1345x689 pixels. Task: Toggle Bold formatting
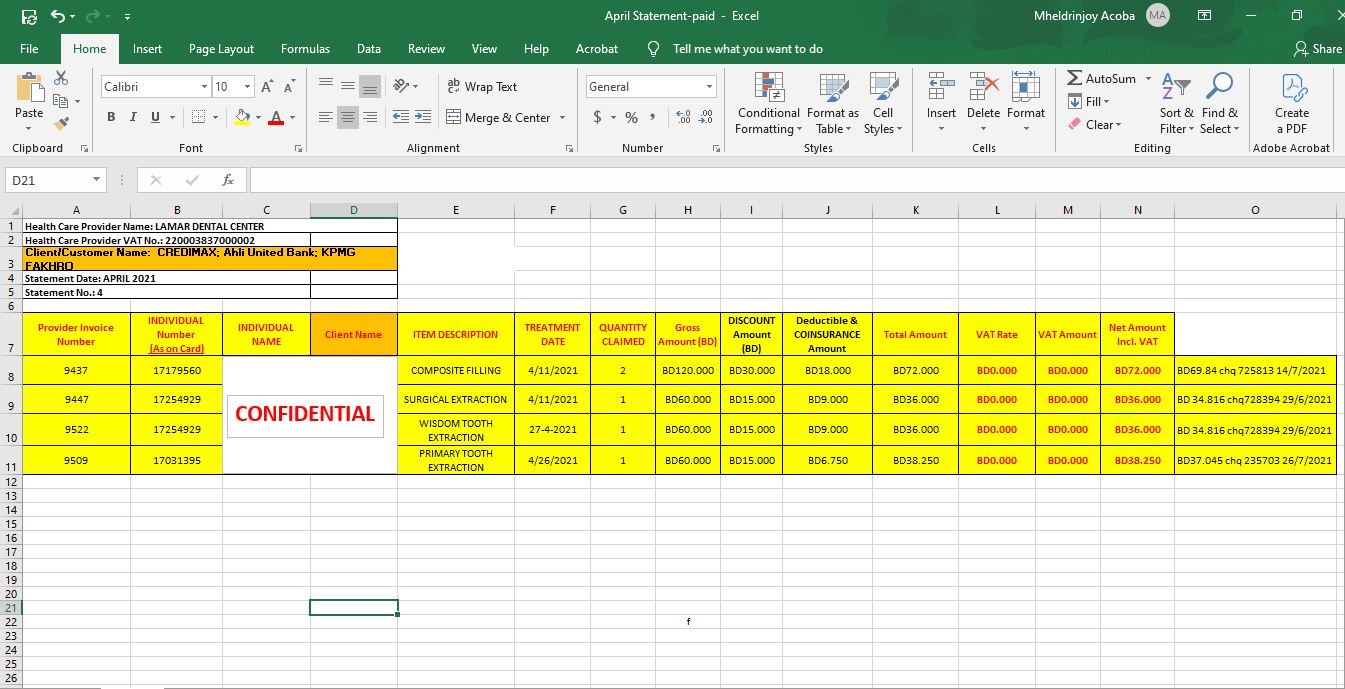pyautogui.click(x=111, y=117)
